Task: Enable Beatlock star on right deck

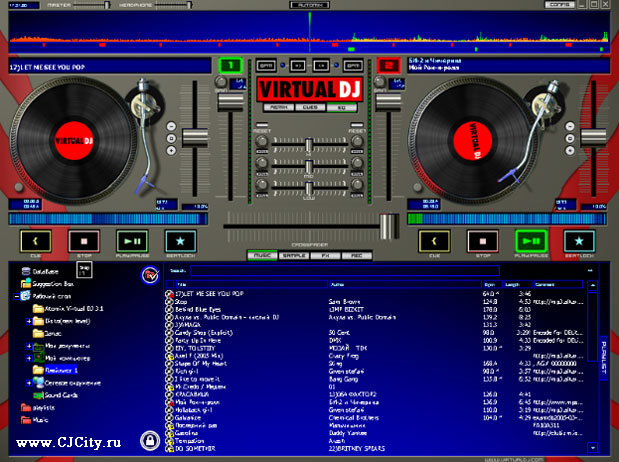Action: click(x=579, y=241)
